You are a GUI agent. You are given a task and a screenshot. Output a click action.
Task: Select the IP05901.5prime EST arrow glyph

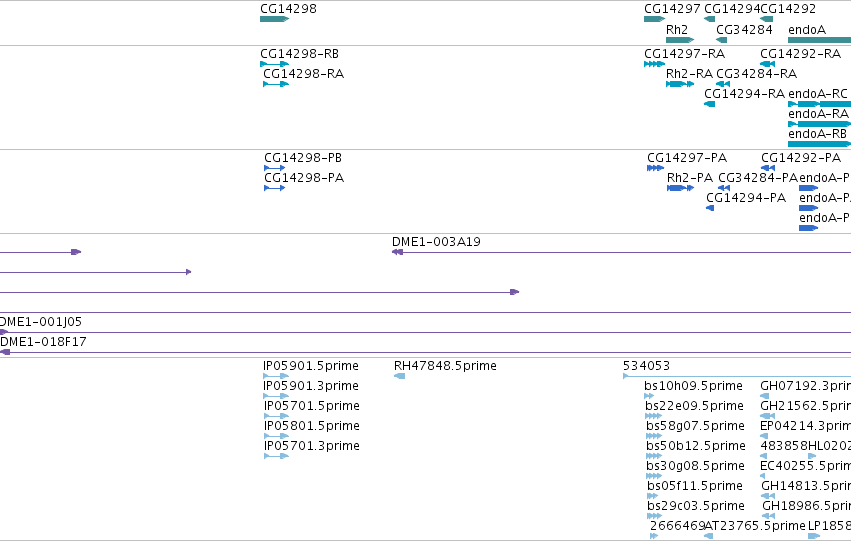click(276, 376)
